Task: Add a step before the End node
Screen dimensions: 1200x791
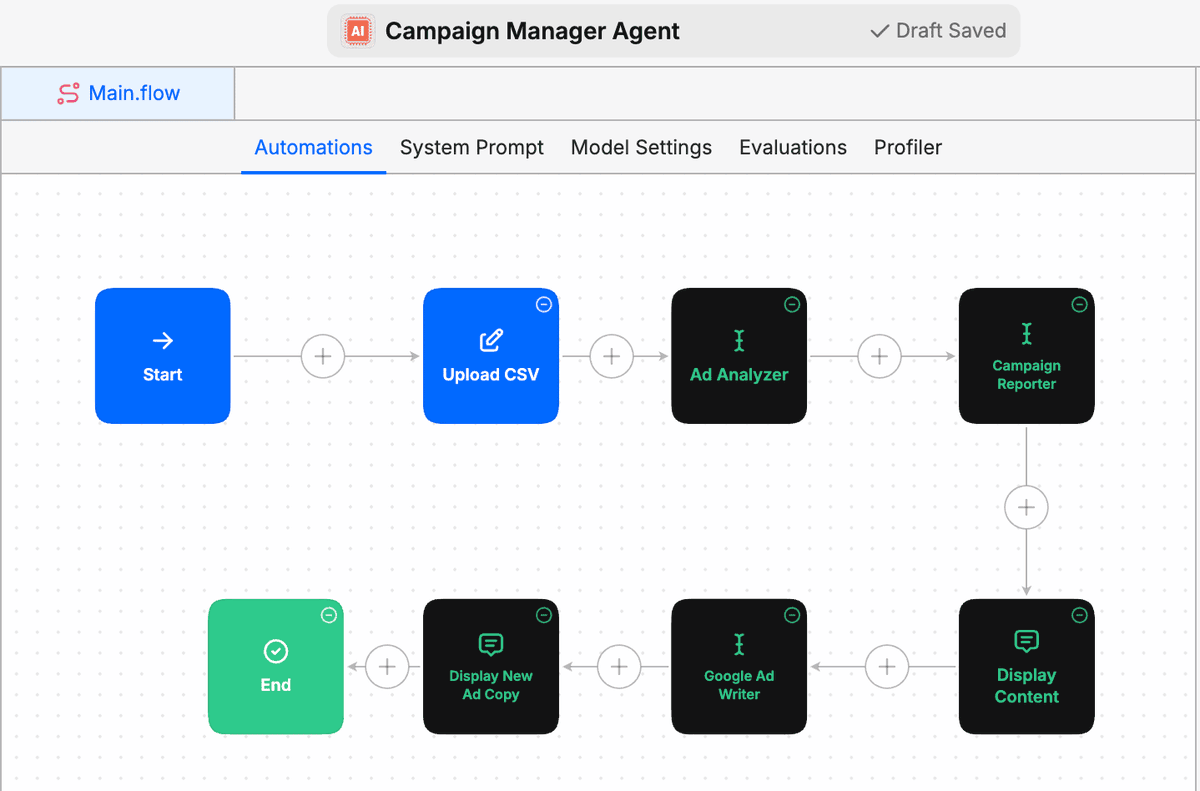Action: 387,666
